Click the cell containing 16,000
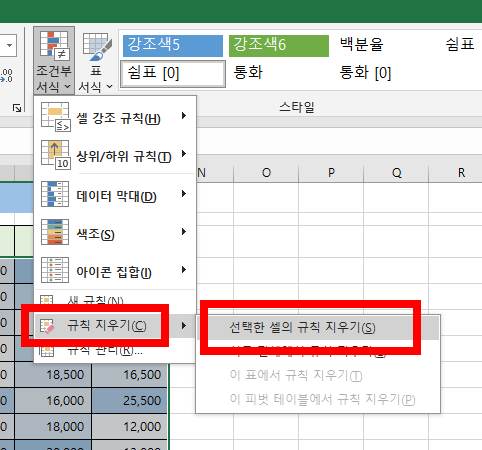The height and width of the screenshot is (450, 482). click(53, 401)
